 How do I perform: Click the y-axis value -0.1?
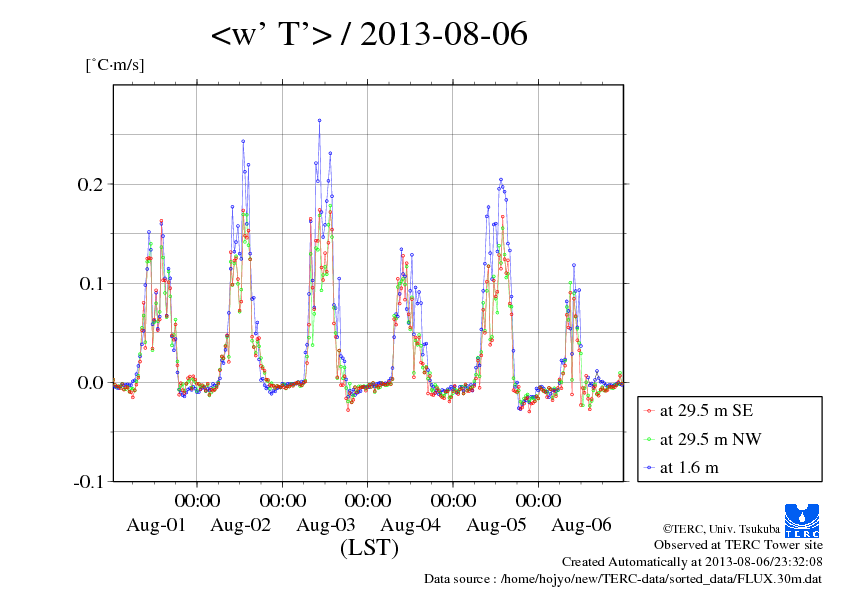[x=88, y=482]
